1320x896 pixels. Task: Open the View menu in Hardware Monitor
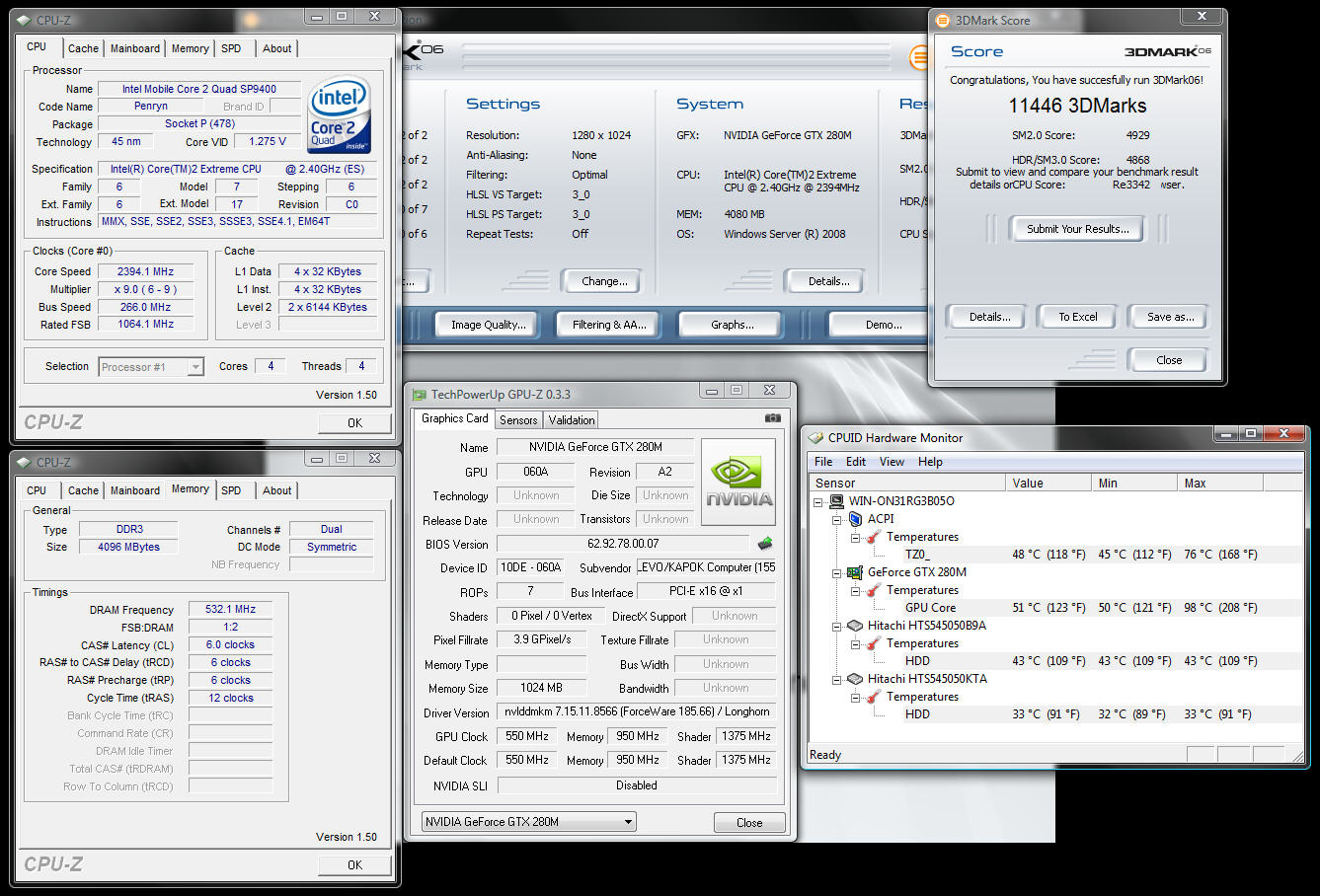coord(892,462)
